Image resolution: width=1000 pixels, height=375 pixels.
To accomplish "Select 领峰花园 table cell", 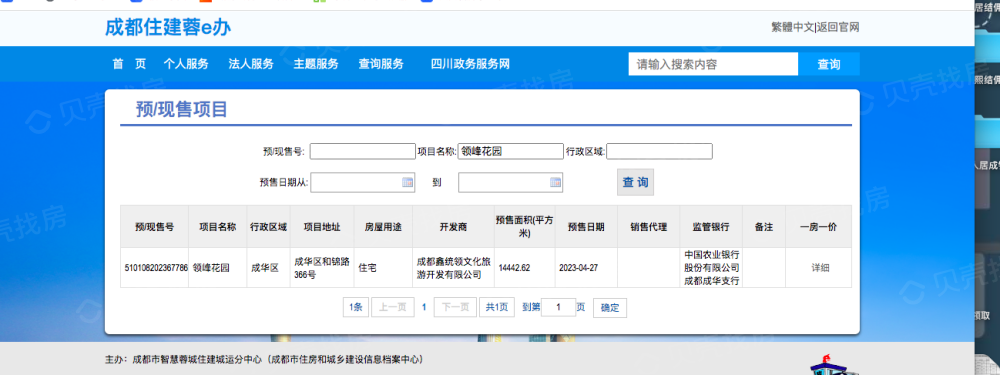I will tap(217, 268).
